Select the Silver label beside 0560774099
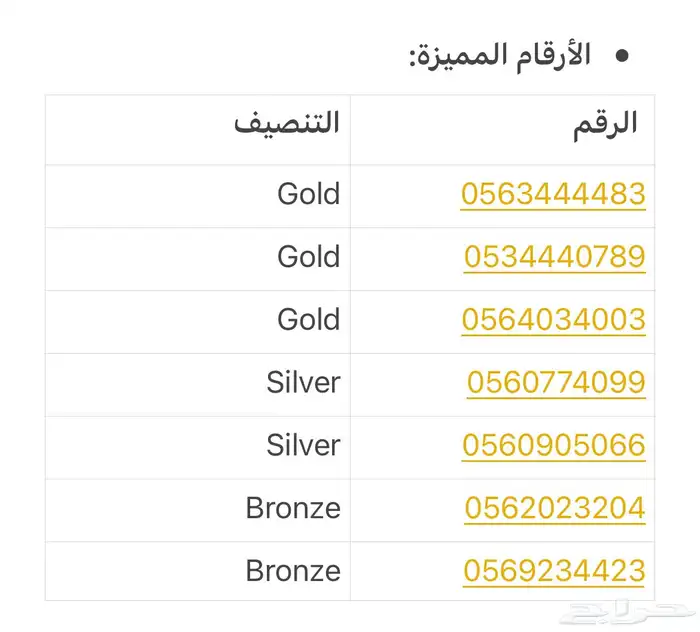Image resolution: width=700 pixels, height=632 pixels. coord(303,382)
